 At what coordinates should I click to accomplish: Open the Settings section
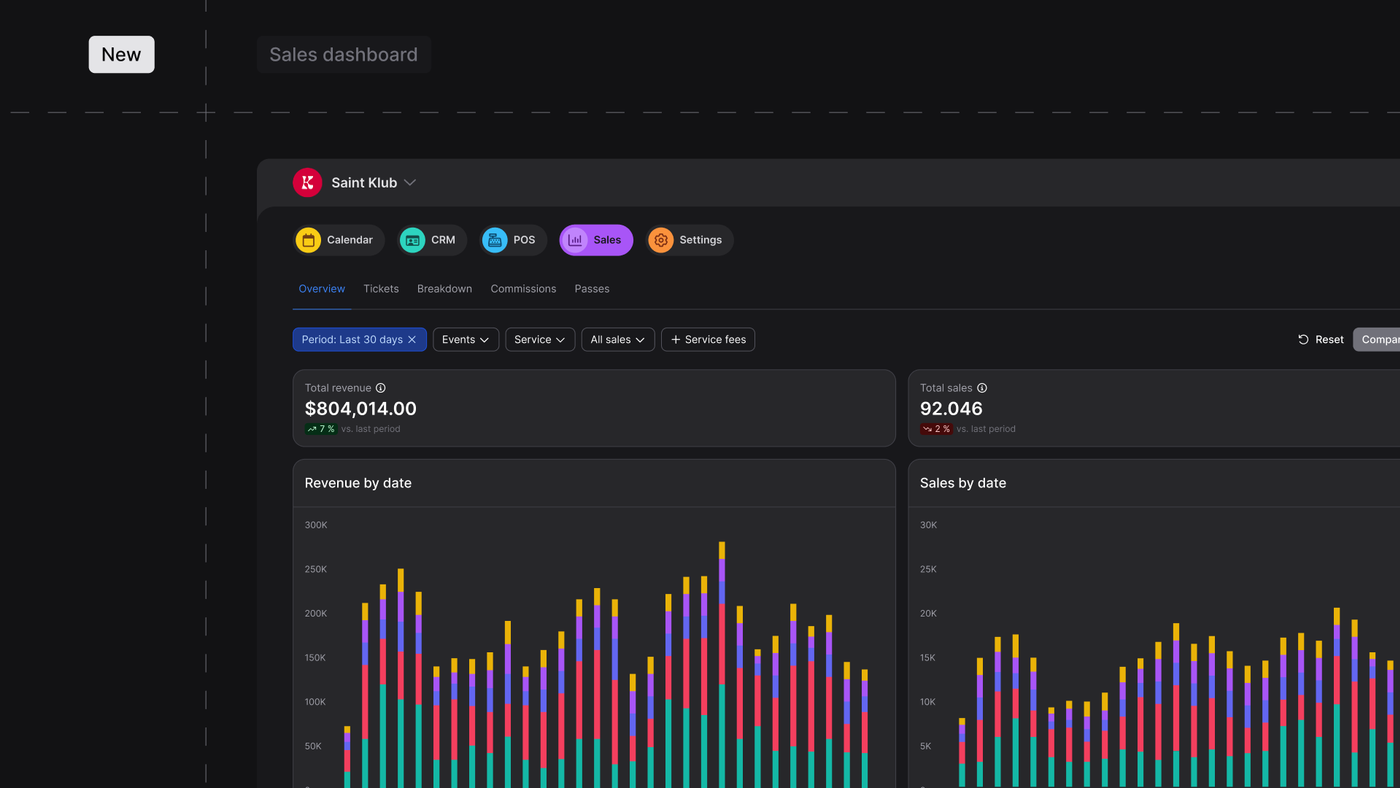[689, 240]
